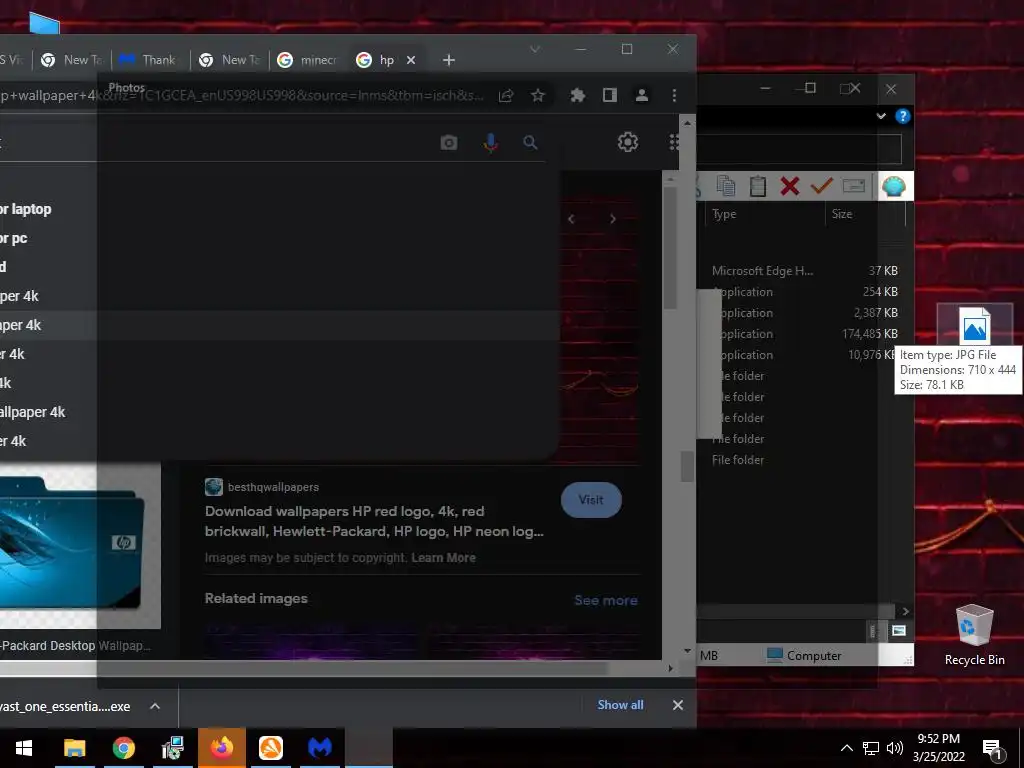The height and width of the screenshot is (768, 1024).
Task: Open the volume control in the system tray
Action: click(x=895, y=748)
